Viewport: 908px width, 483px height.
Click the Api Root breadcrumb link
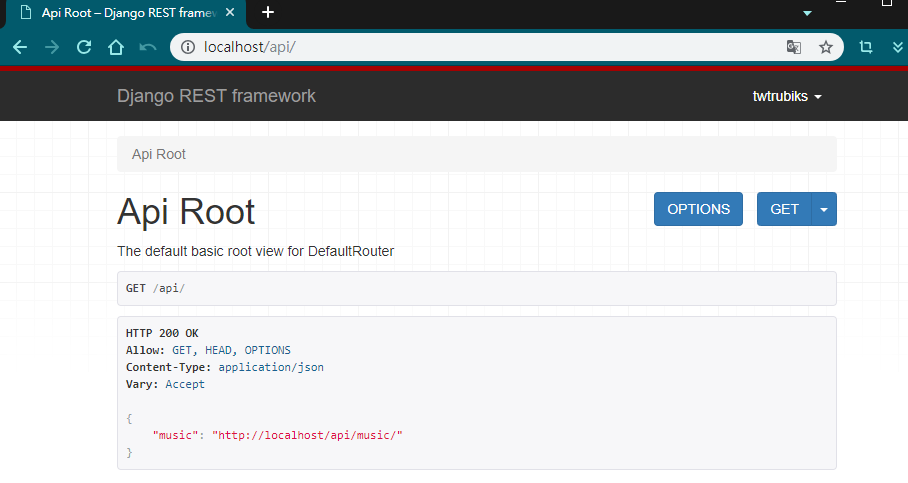(159, 155)
